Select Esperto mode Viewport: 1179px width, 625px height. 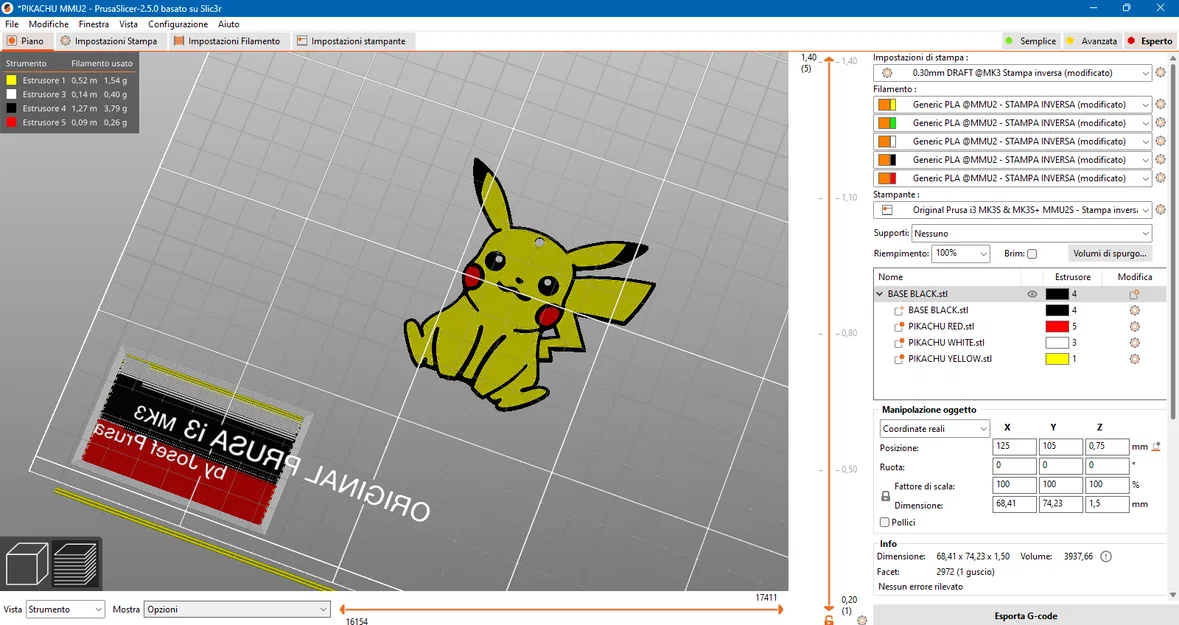[x=1150, y=41]
